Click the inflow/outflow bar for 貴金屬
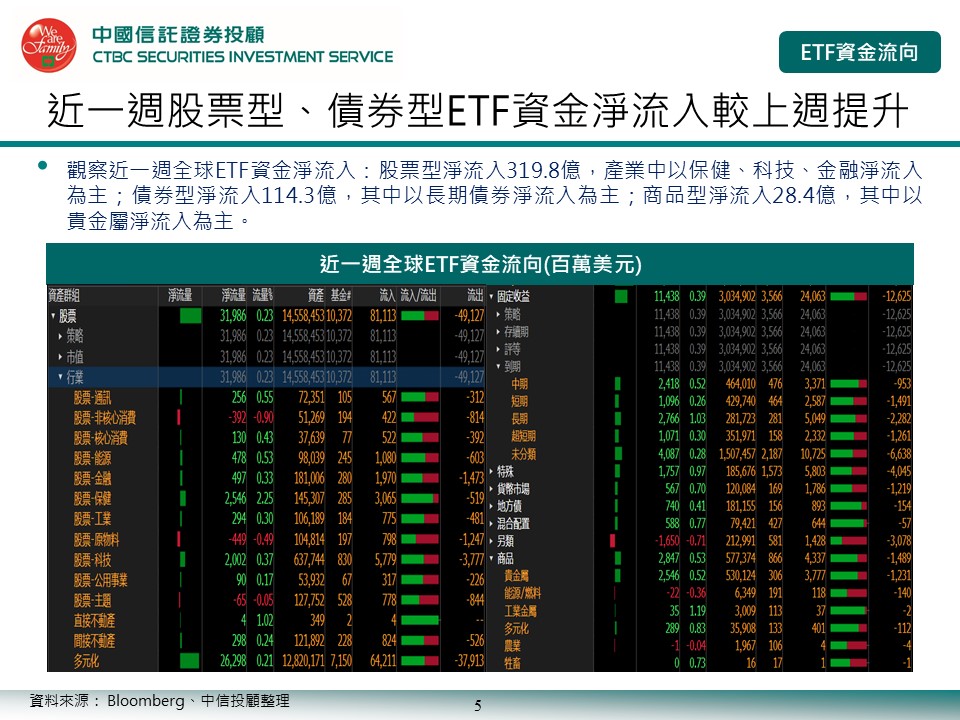 point(849,576)
